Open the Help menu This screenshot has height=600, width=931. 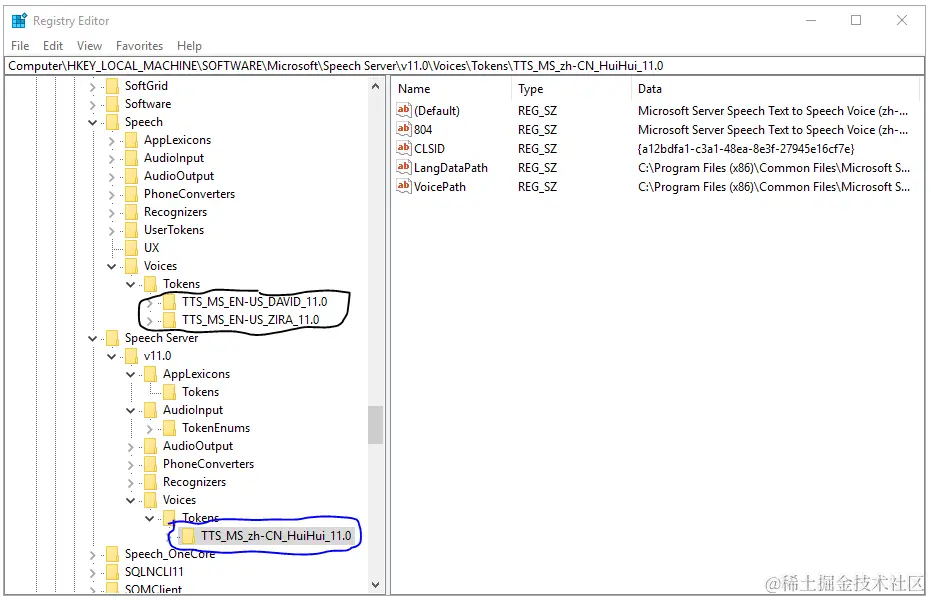[189, 46]
